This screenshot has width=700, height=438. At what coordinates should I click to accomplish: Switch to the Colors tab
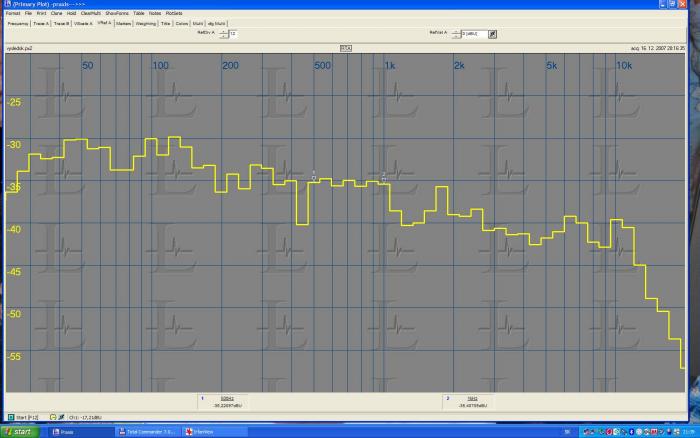pos(181,22)
